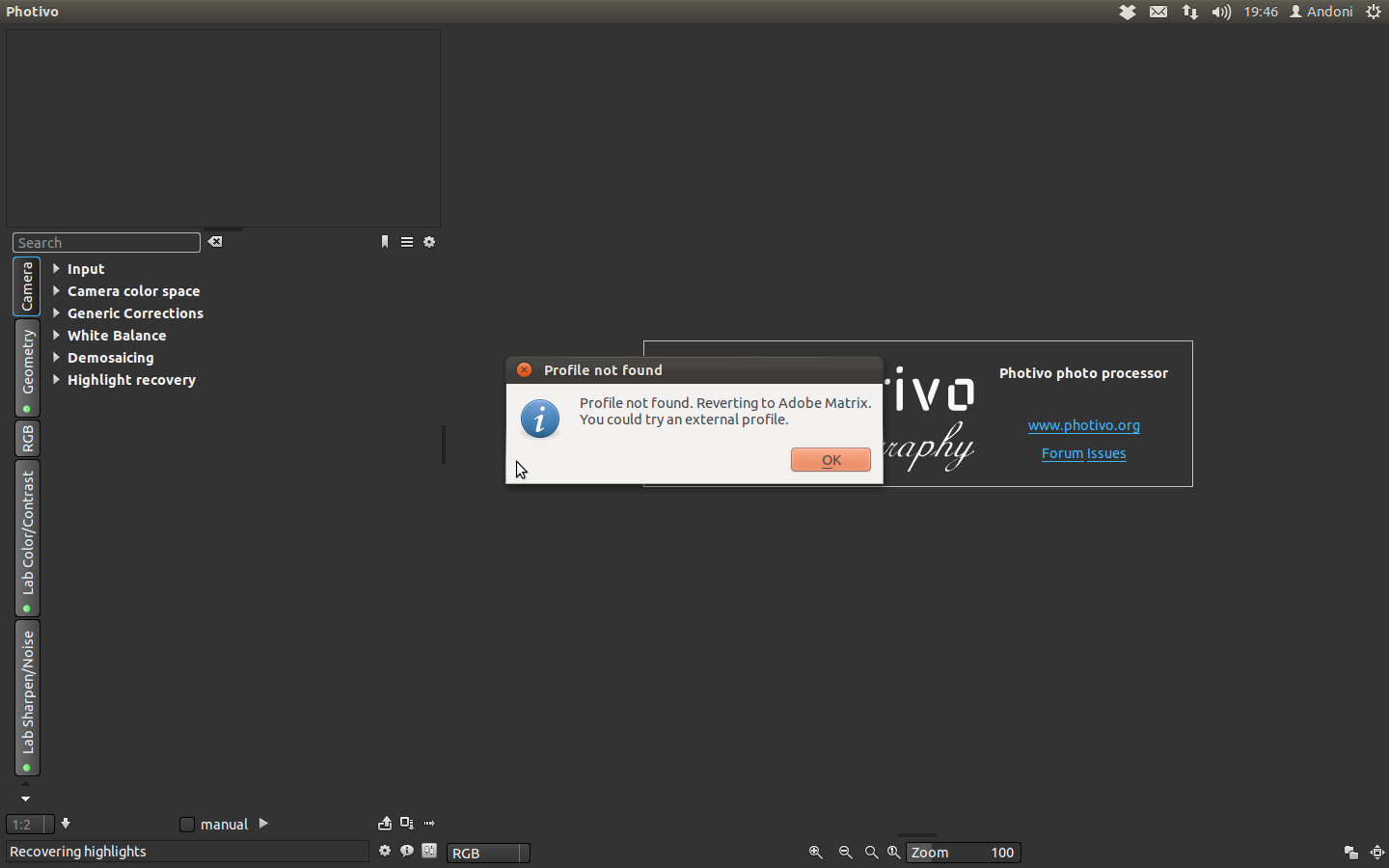Click the zoom-to-fit magnifier icon
Viewport: 1389px width, 868px height.
(872, 853)
